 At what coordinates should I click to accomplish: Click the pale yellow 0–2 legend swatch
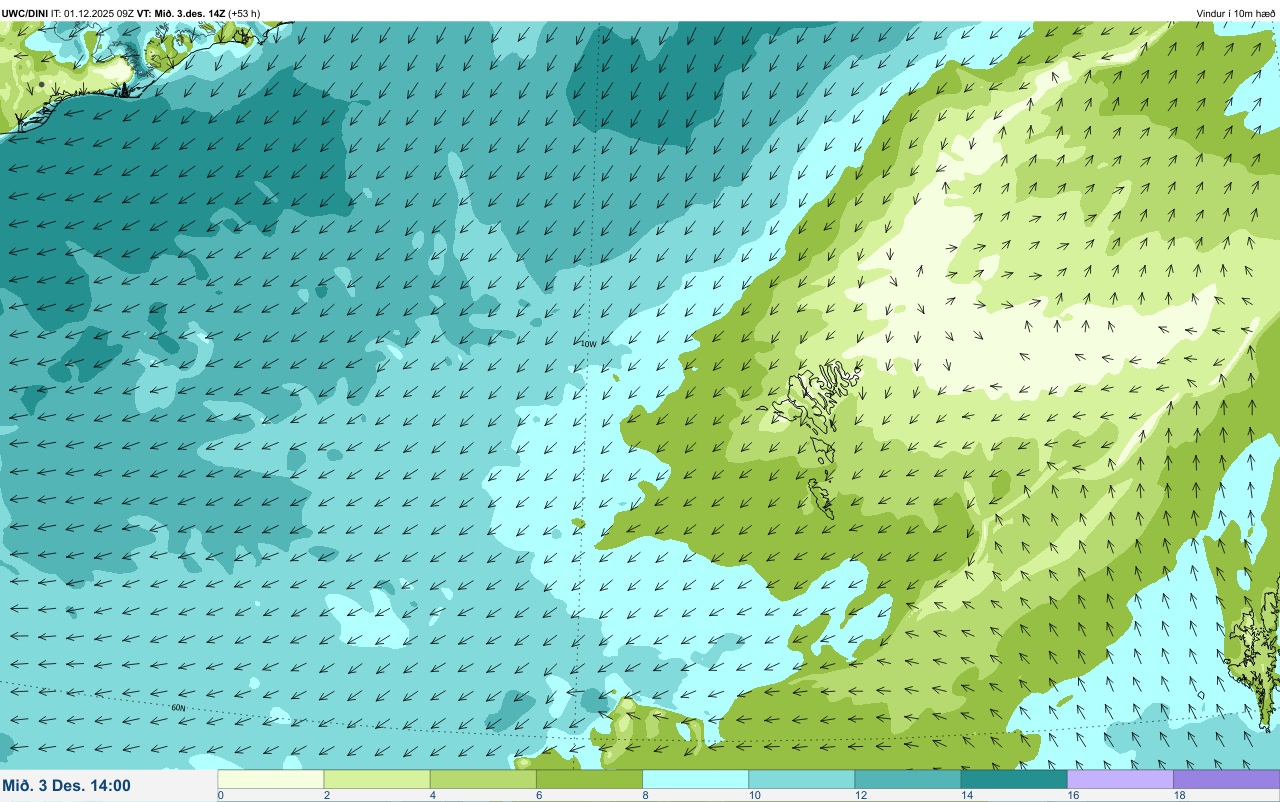[x=271, y=779]
